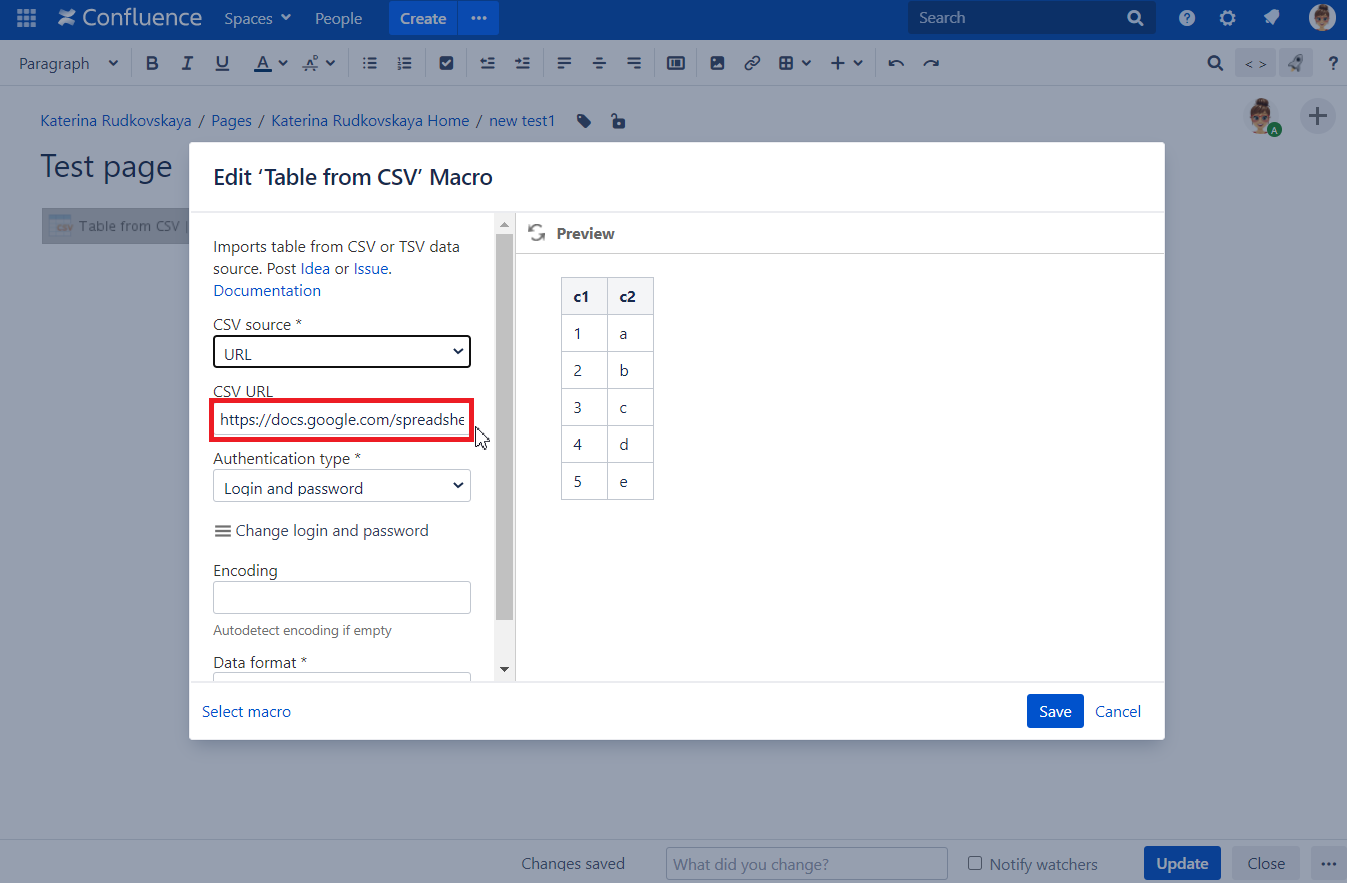Click into the Encoding input field
Screen dimensions: 1347x883
tap(341, 597)
